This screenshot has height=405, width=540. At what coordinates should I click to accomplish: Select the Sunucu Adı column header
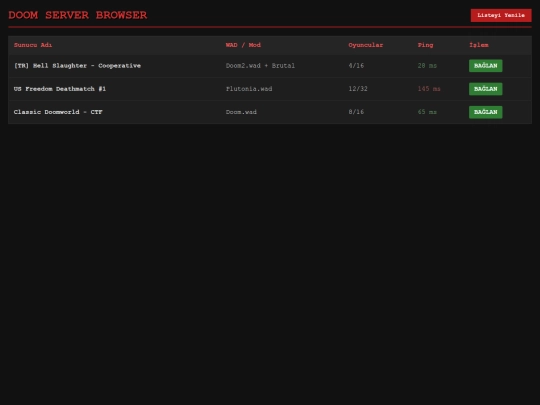pos(33,45)
